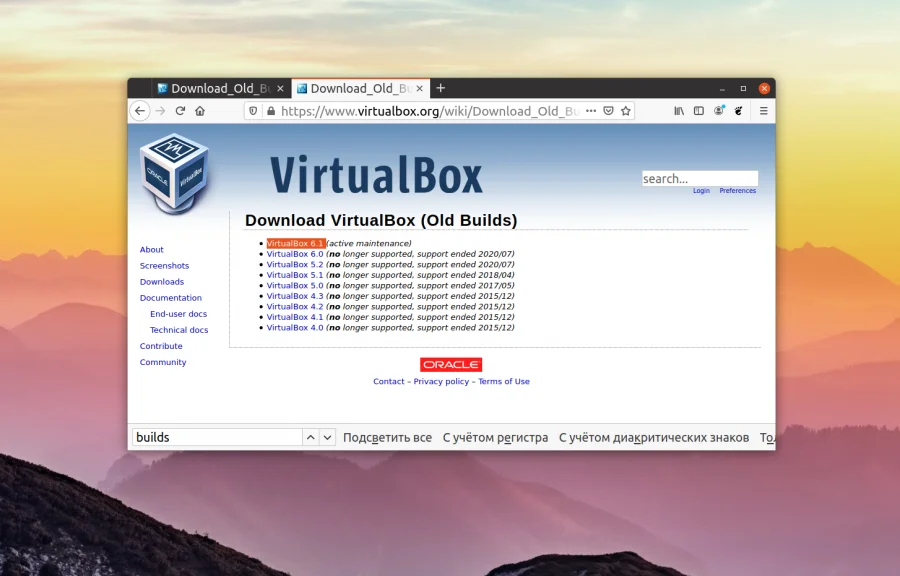Open a new tab with the plus button

tap(441, 88)
